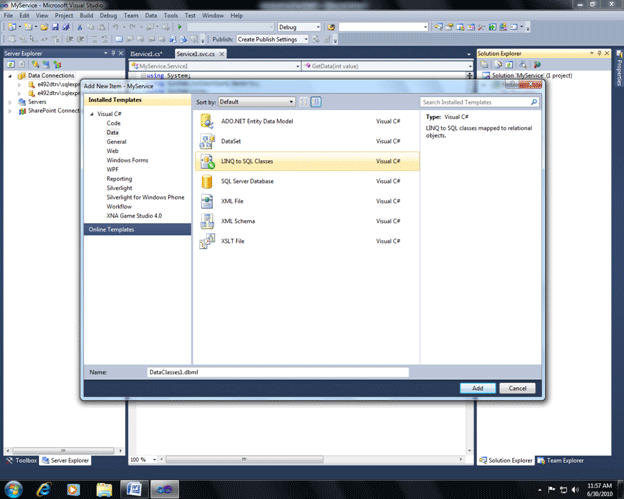
Task: Open the GetData(int value) member dropdown
Action: (388, 66)
